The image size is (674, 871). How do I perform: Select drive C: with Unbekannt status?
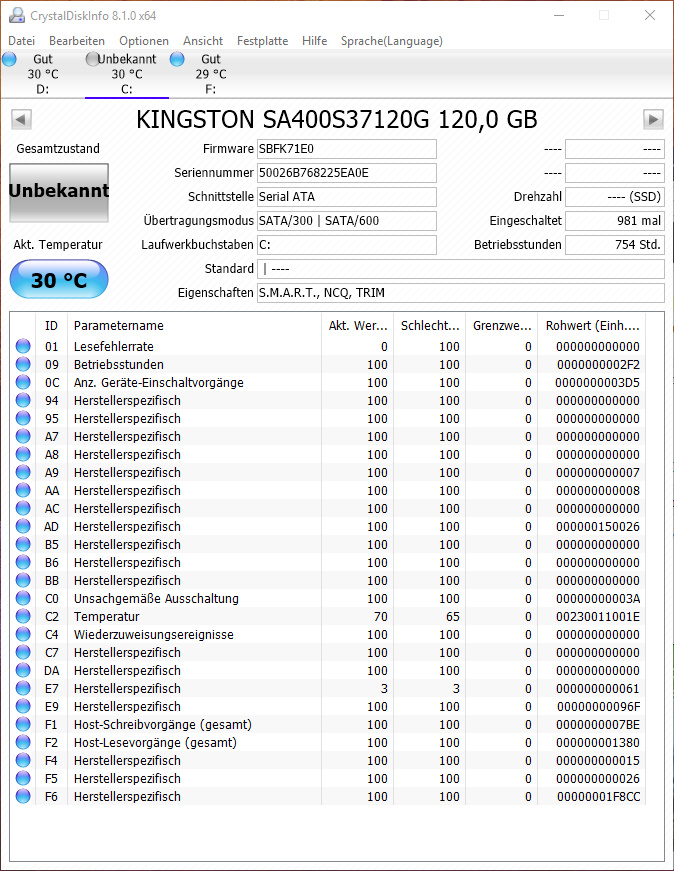127,74
